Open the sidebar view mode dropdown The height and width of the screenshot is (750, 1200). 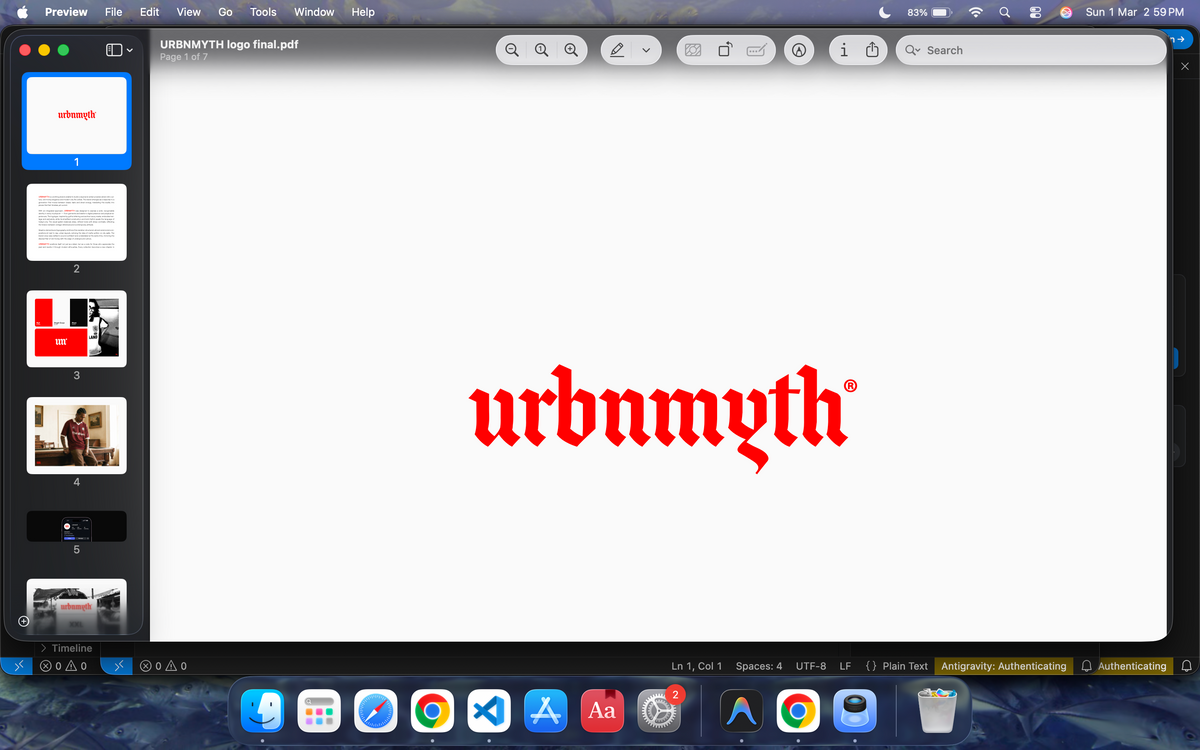click(x=120, y=50)
